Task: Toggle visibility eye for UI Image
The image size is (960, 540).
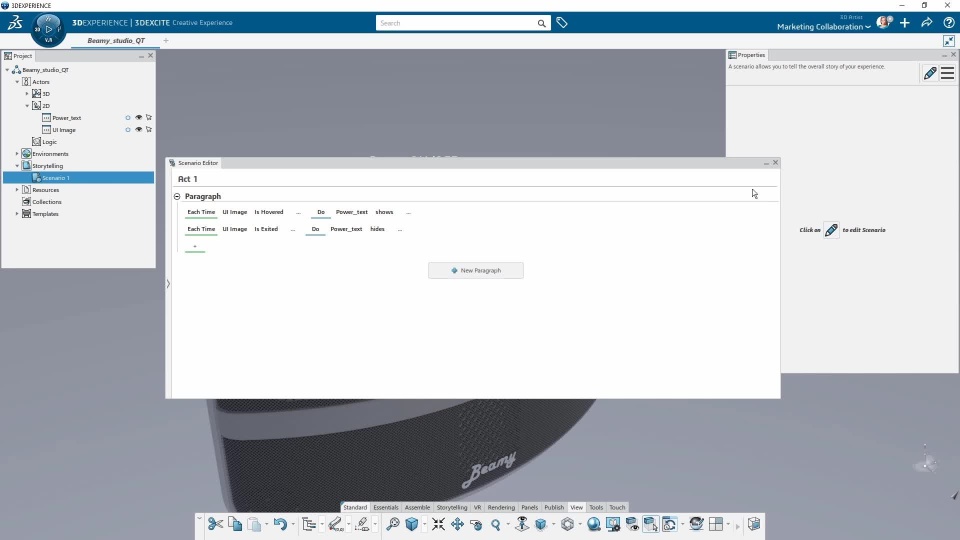Action: 138,130
